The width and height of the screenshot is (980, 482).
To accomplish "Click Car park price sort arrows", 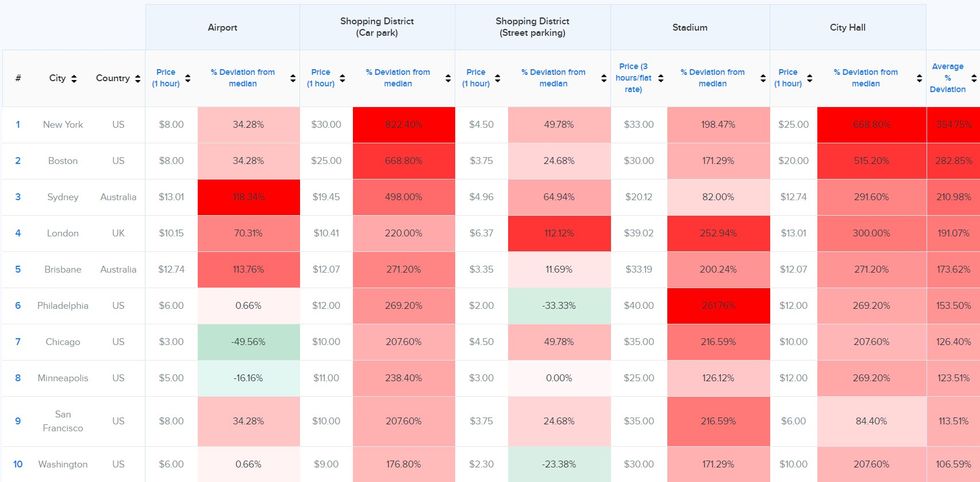I will tap(342, 78).
